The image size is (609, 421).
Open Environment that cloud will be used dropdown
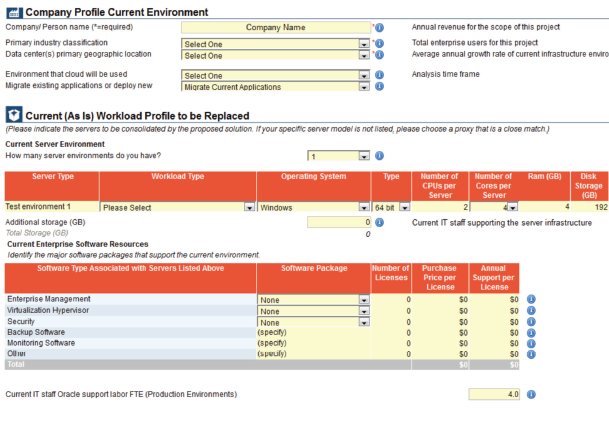point(275,75)
